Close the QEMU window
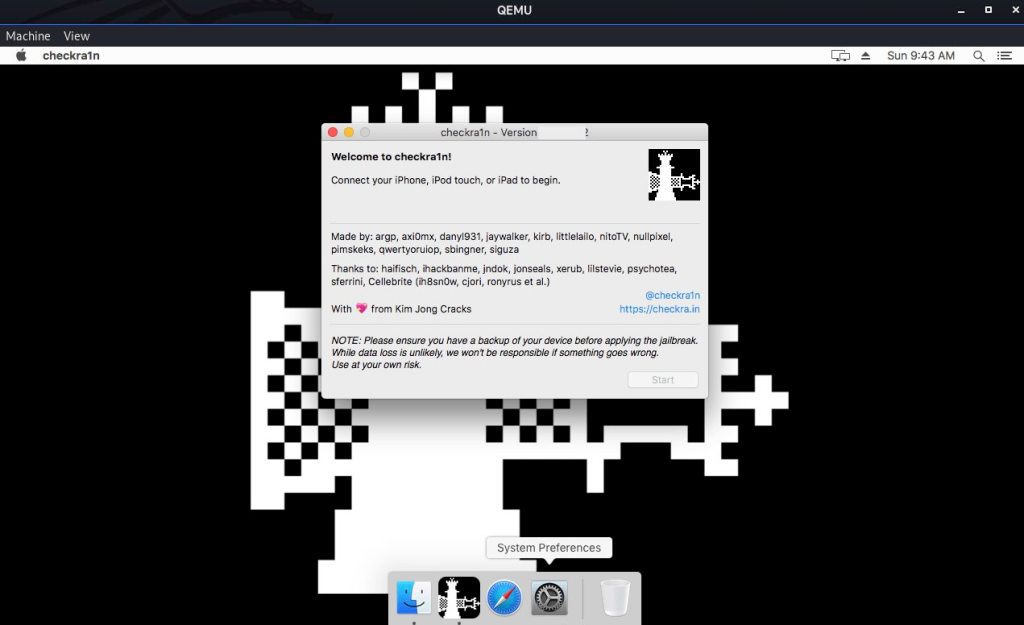 pos(1015,10)
